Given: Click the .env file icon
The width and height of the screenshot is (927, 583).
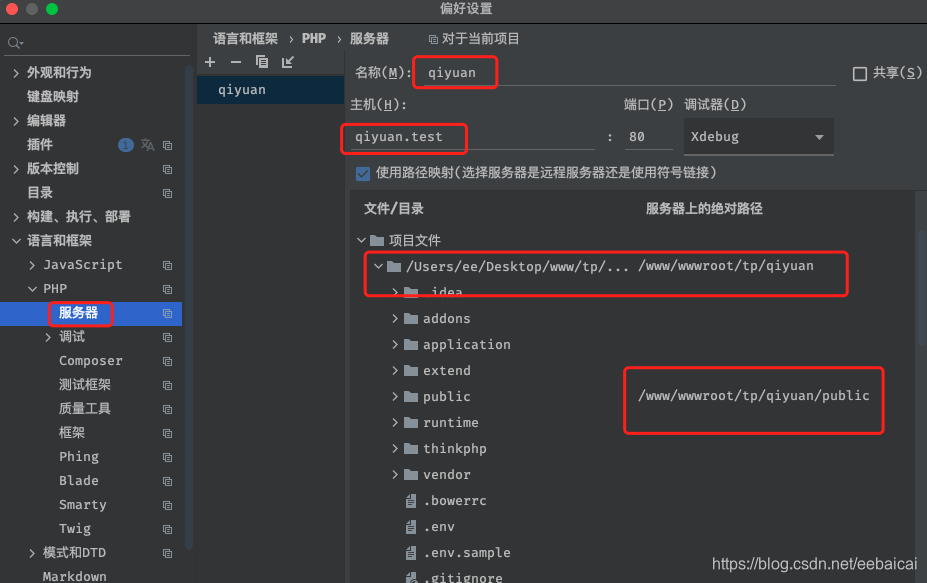Looking at the screenshot, I should (x=410, y=527).
